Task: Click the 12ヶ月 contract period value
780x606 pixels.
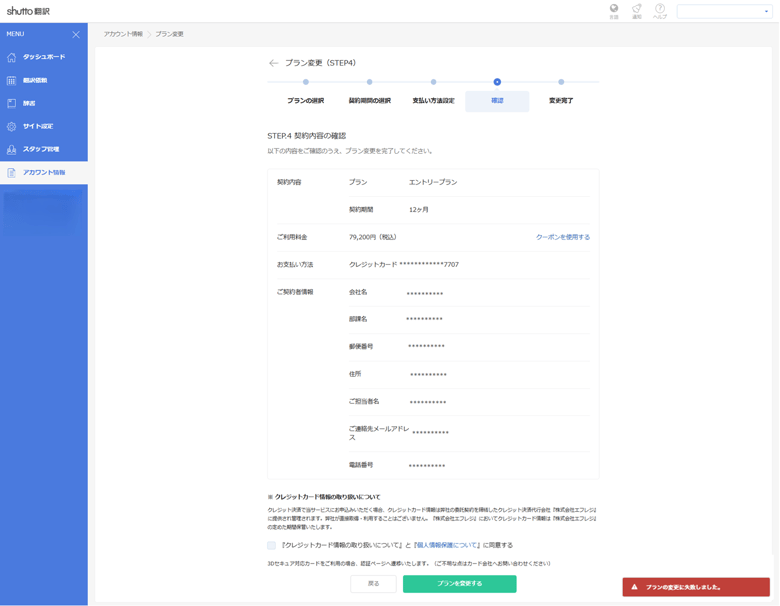Action: click(419, 210)
